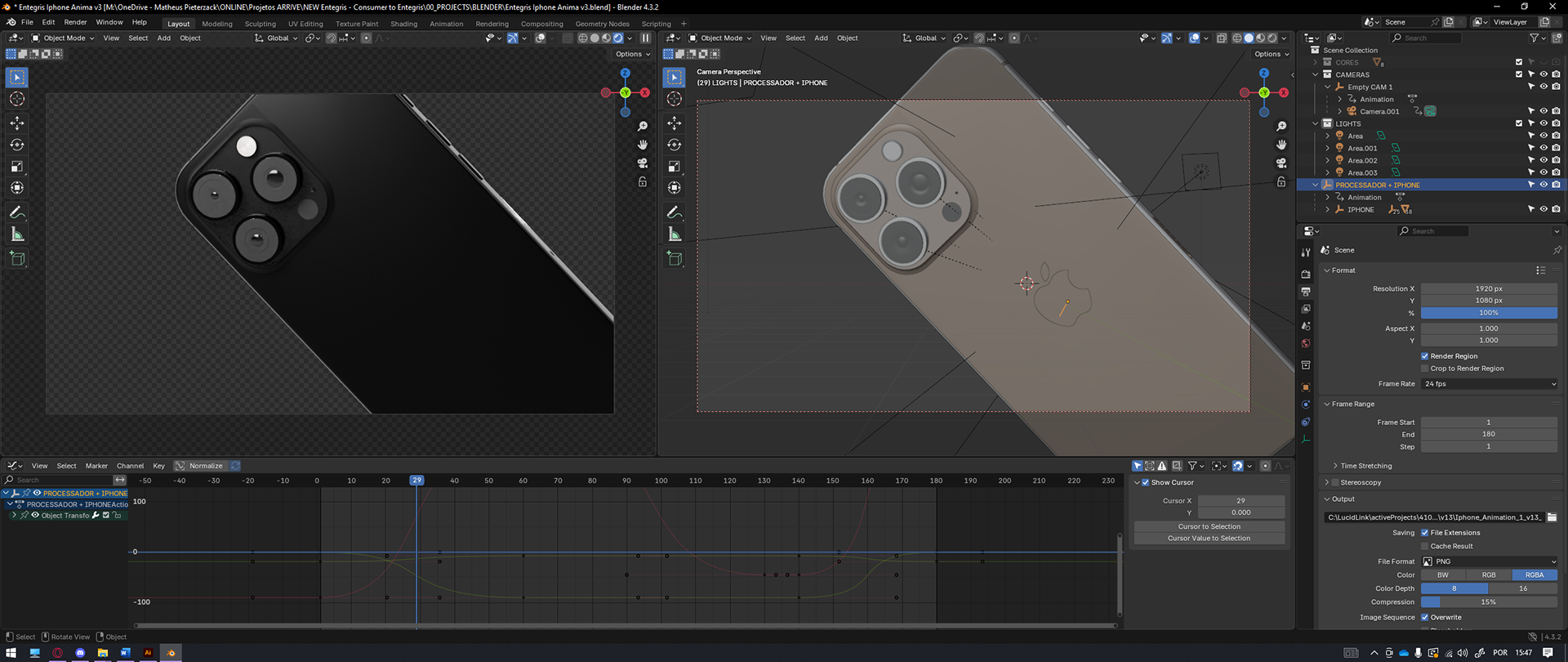Open the World properties tab
Viewport: 1568px width, 662px height.
coord(1306,343)
